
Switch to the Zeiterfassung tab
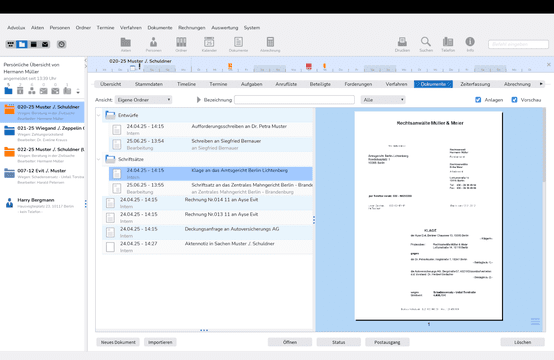point(475,84)
